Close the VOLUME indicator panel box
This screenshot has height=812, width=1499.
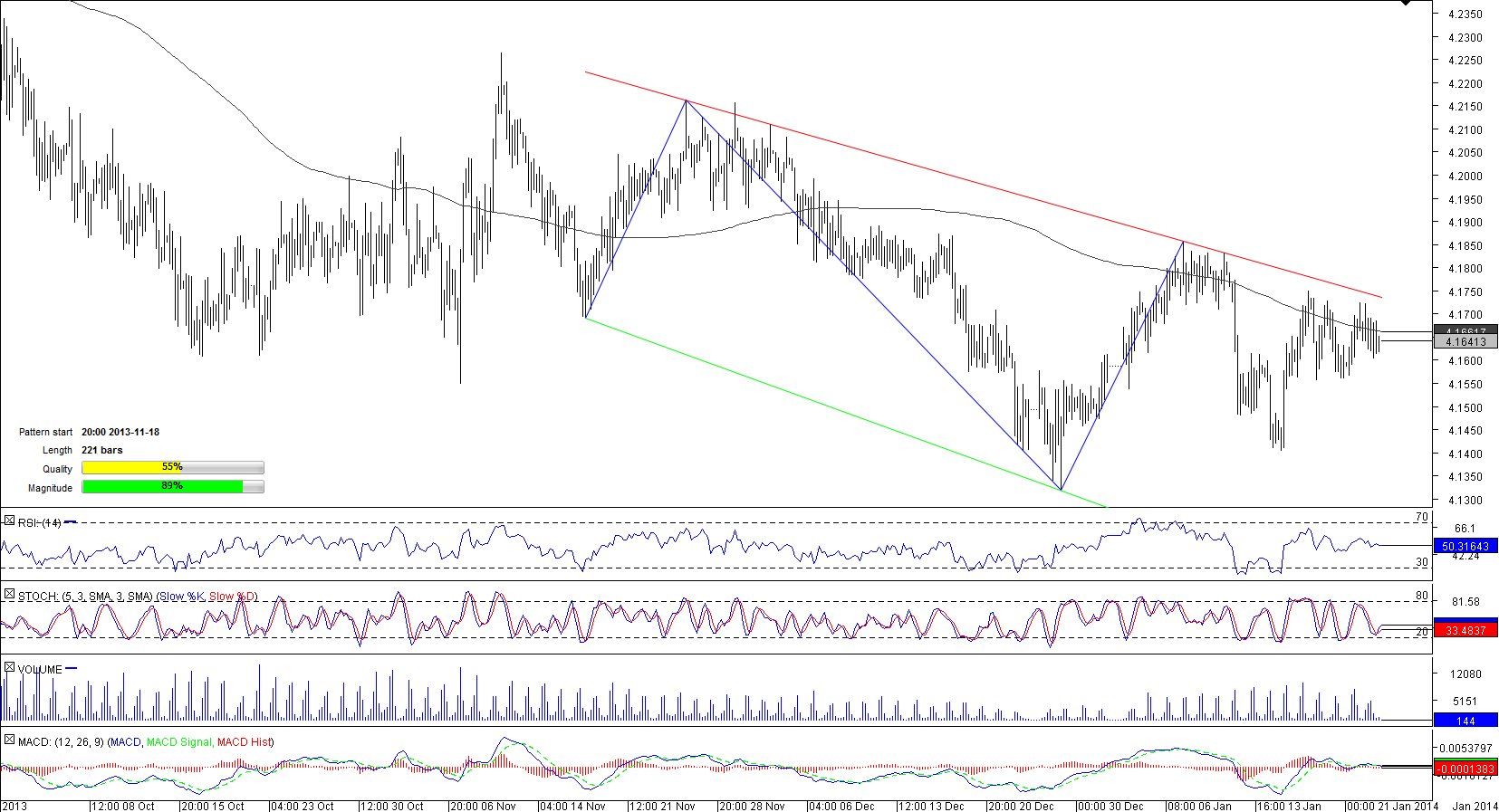pos(9,667)
